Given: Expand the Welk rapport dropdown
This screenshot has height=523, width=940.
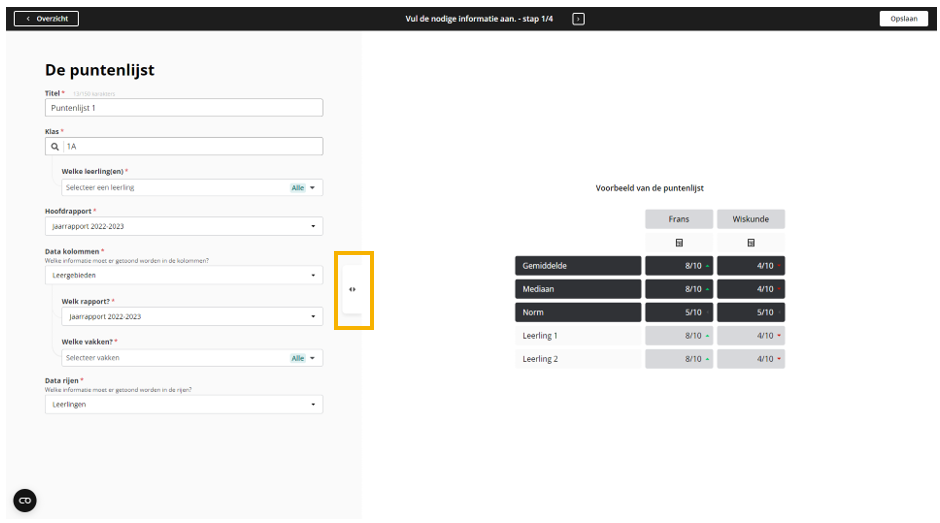Looking at the screenshot, I should (x=192, y=316).
